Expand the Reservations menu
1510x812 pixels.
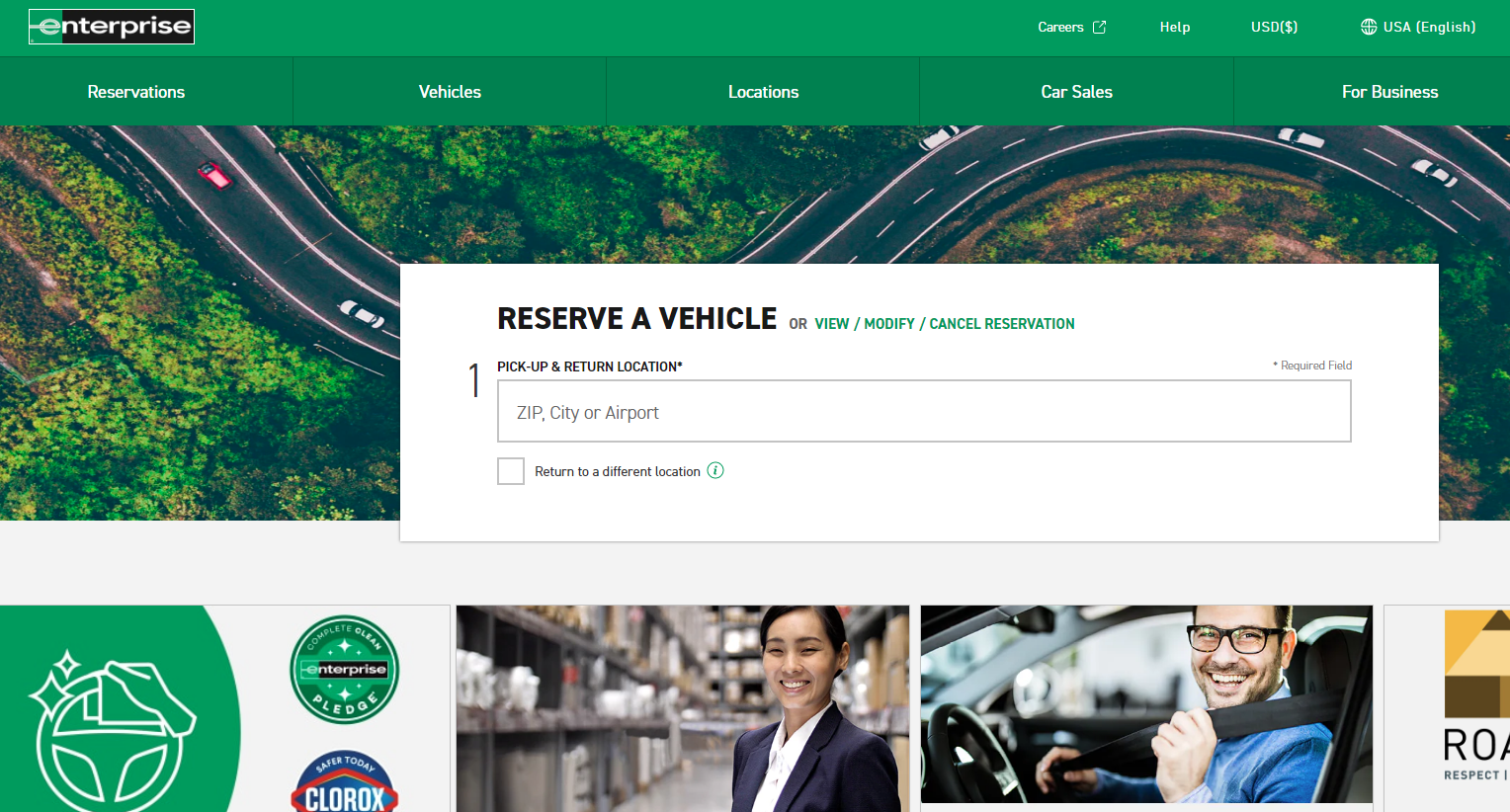[136, 92]
